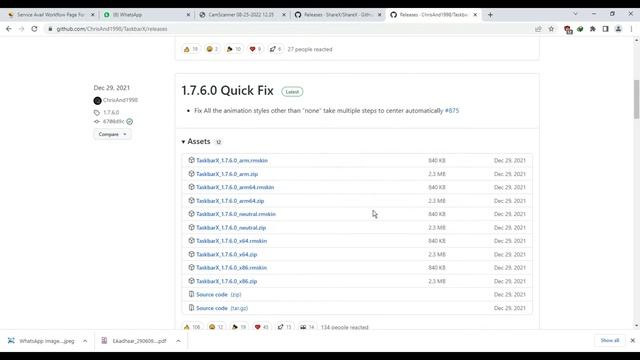Click the package icon beside TaskbarX_1.7.6.0_x64.zip
640x360 pixels.
point(191,254)
